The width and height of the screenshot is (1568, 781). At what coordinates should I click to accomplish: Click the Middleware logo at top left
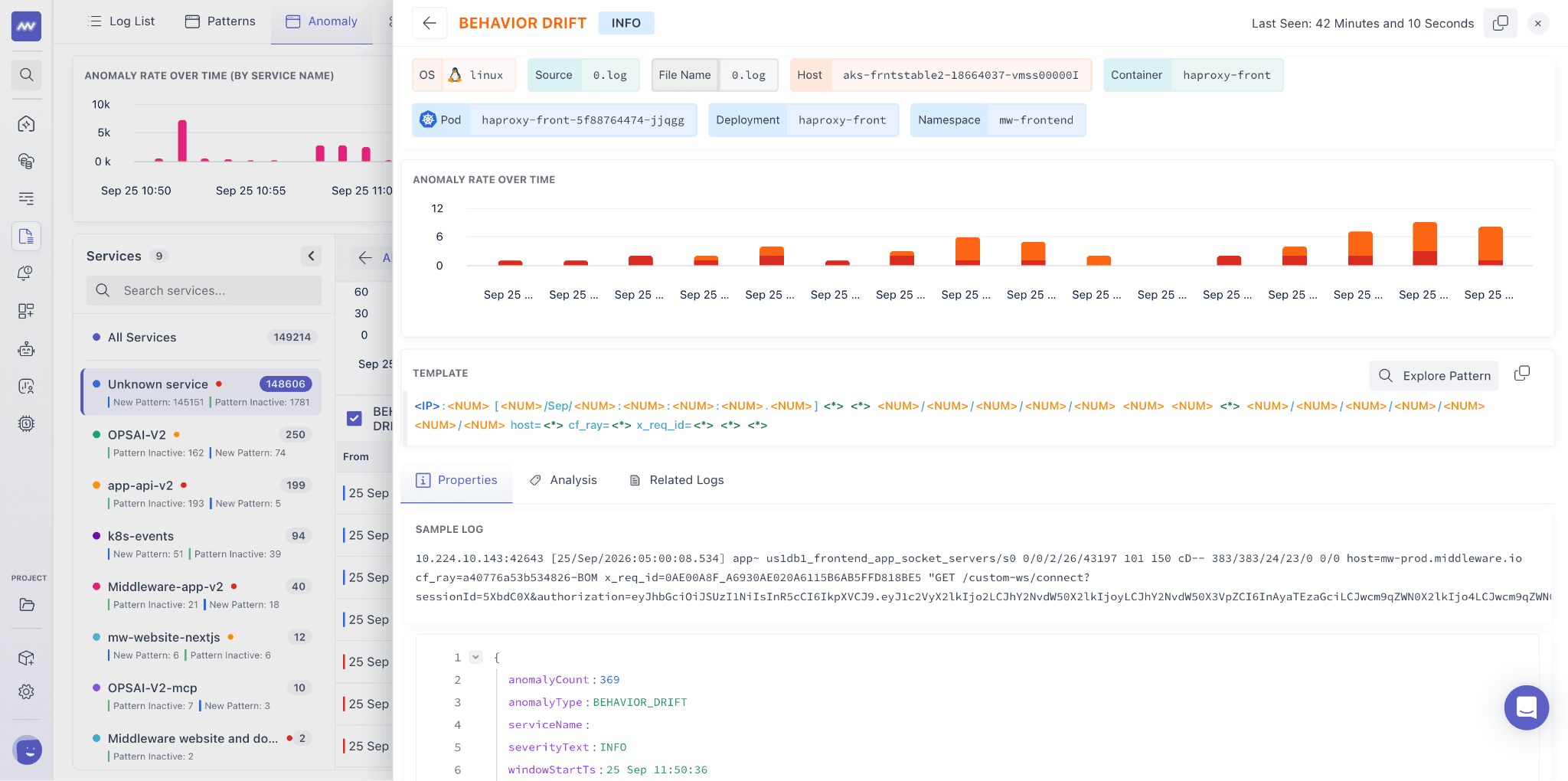[x=26, y=26]
